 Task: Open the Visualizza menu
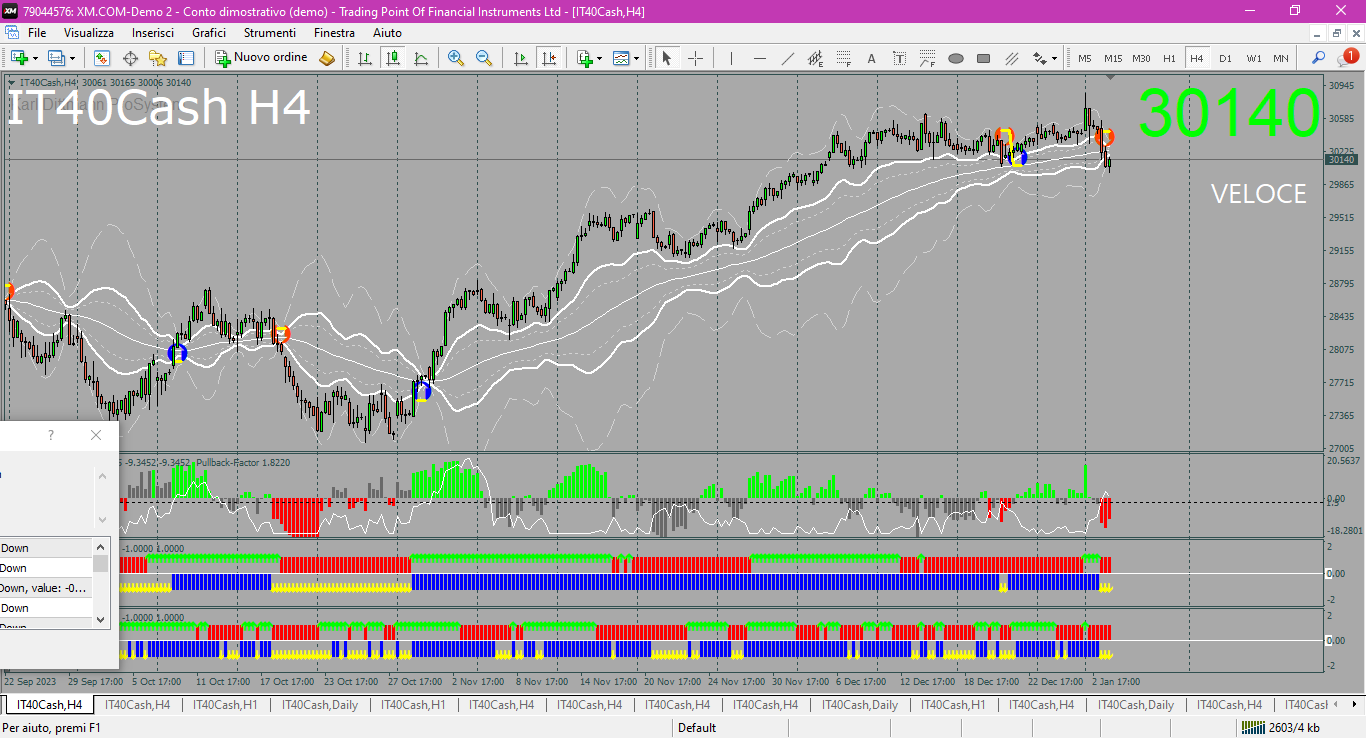tap(89, 33)
